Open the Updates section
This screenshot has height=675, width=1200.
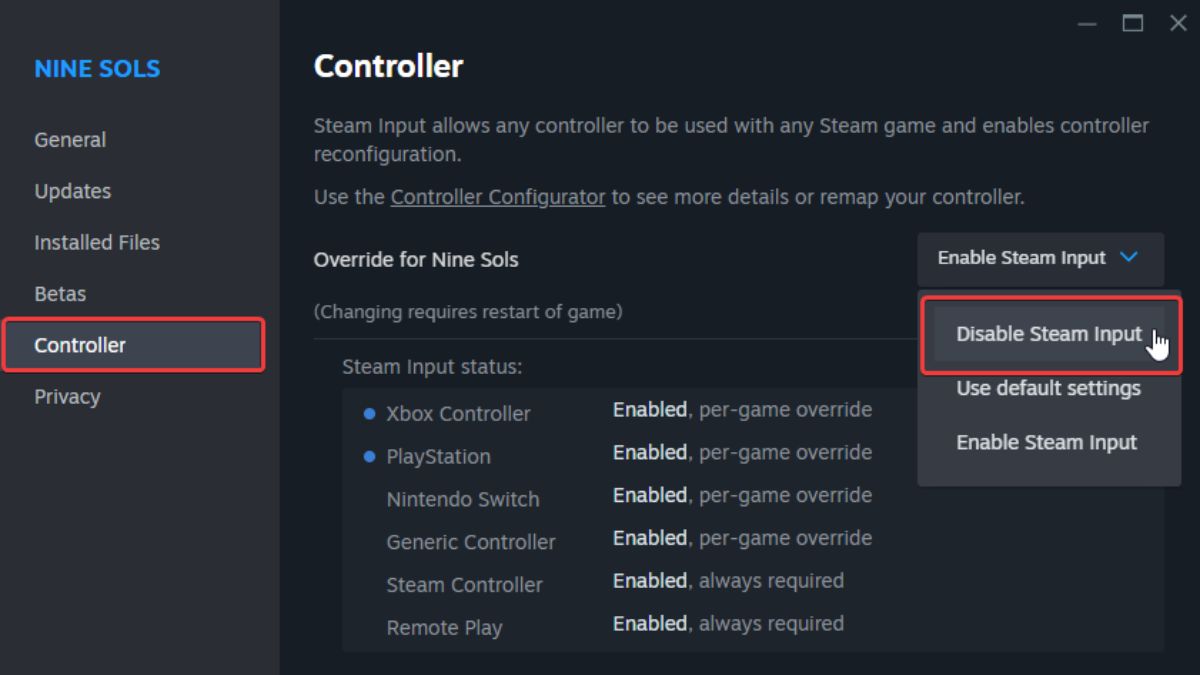(x=71, y=191)
